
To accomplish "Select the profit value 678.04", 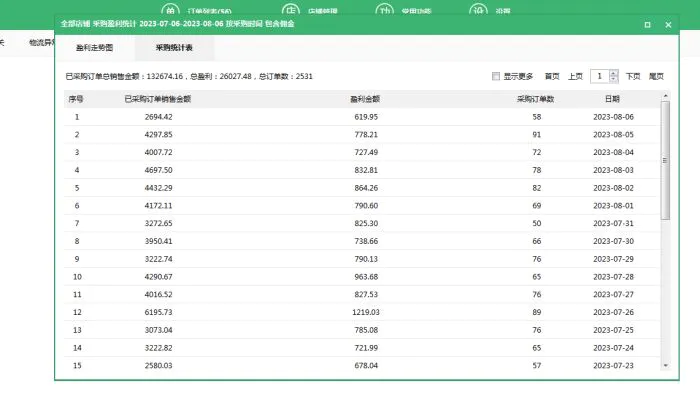I will pyautogui.click(x=366, y=365).
